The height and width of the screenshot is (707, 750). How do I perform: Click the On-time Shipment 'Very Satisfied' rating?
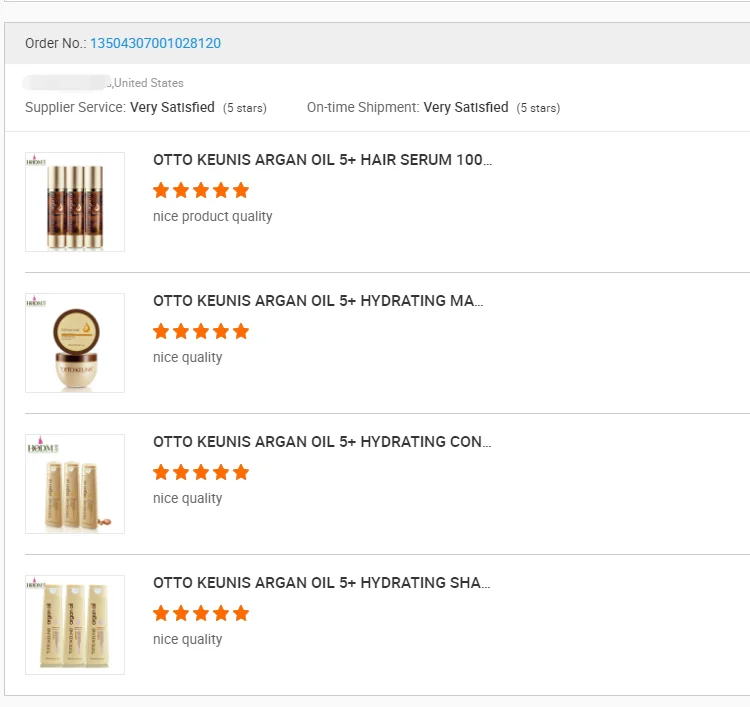[x=466, y=107]
